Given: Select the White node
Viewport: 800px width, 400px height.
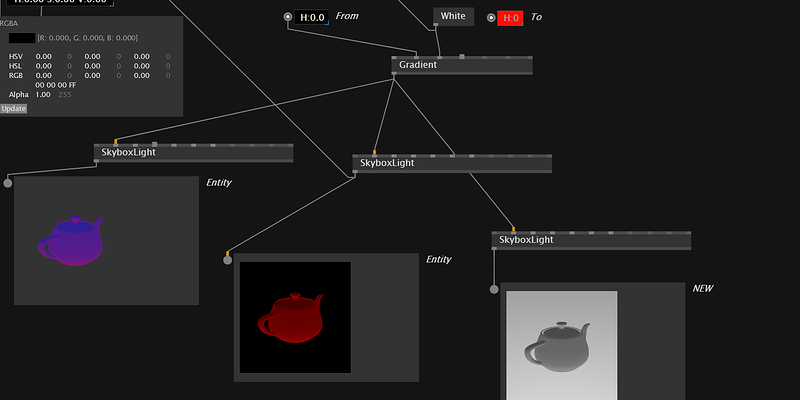Looking at the screenshot, I should pos(453,16).
